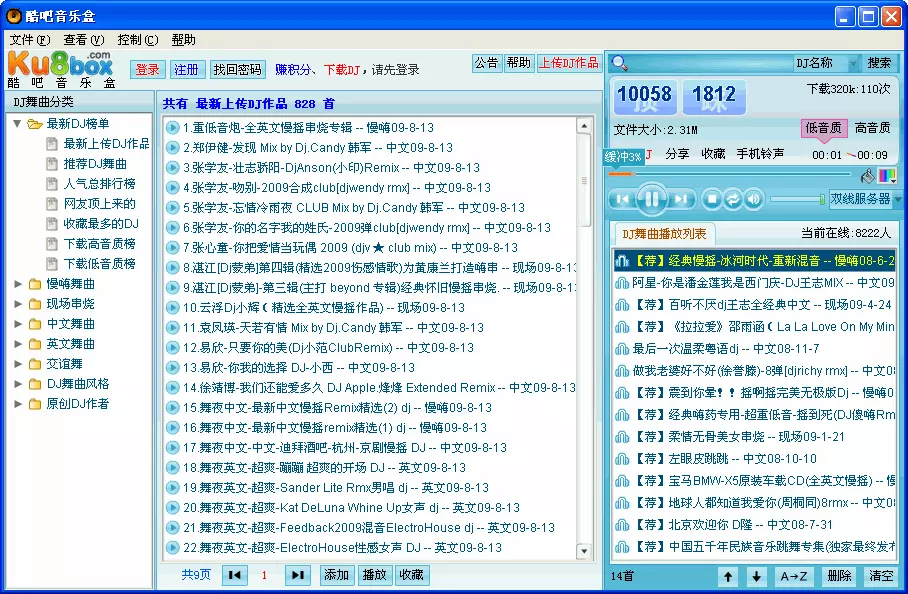This screenshot has height=594, width=908.
Task: Seek on the playback progress bar
Action: point(729,173)
